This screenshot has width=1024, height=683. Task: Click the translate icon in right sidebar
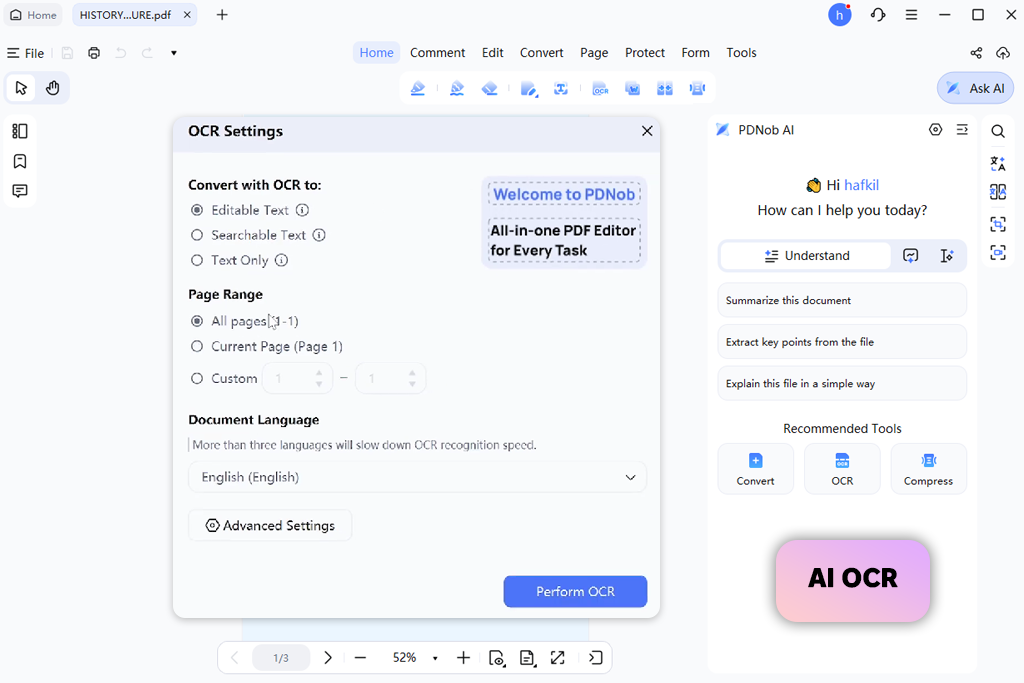(998, 163)
